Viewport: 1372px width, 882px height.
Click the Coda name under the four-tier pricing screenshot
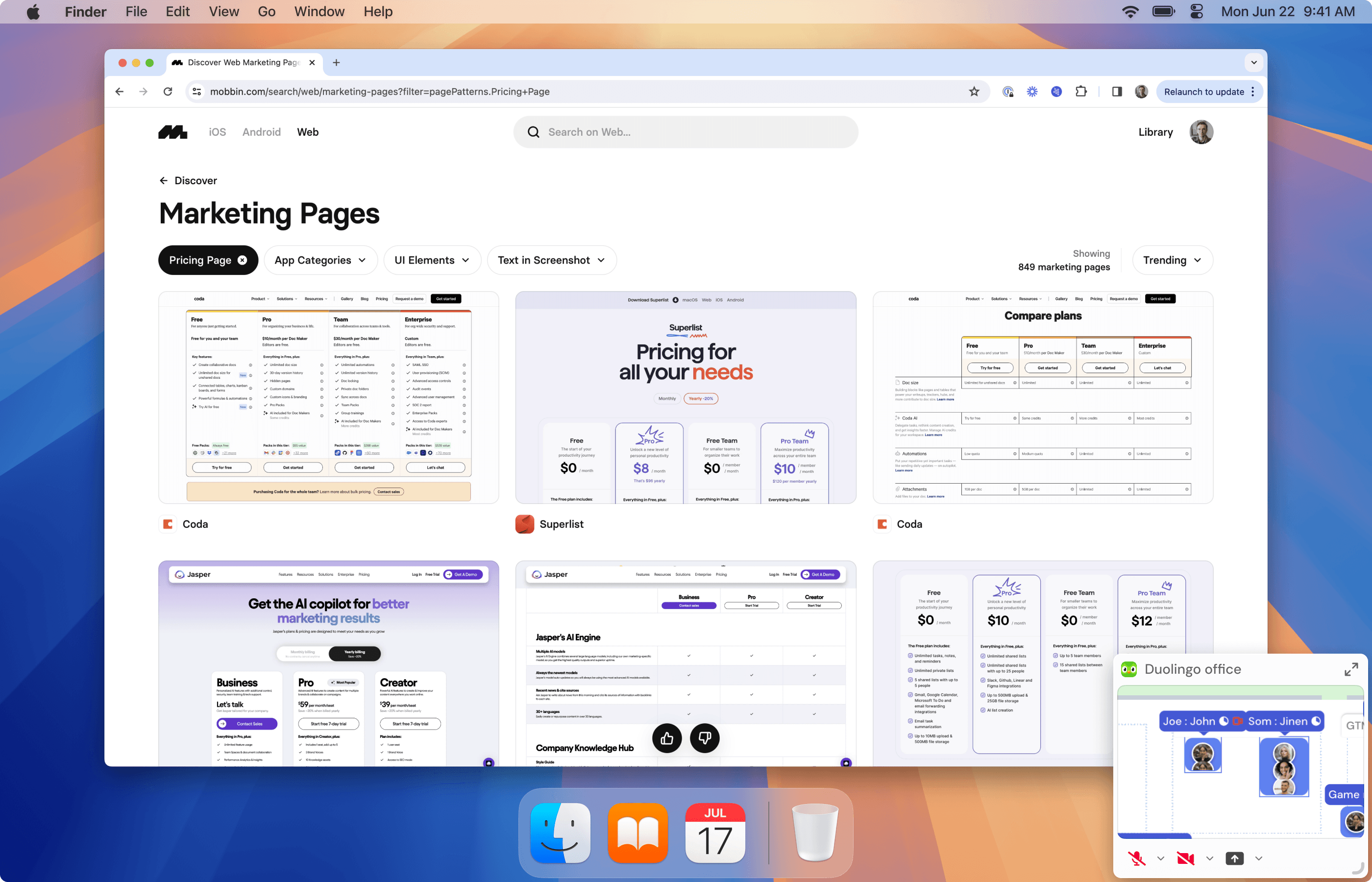[195, 524]
